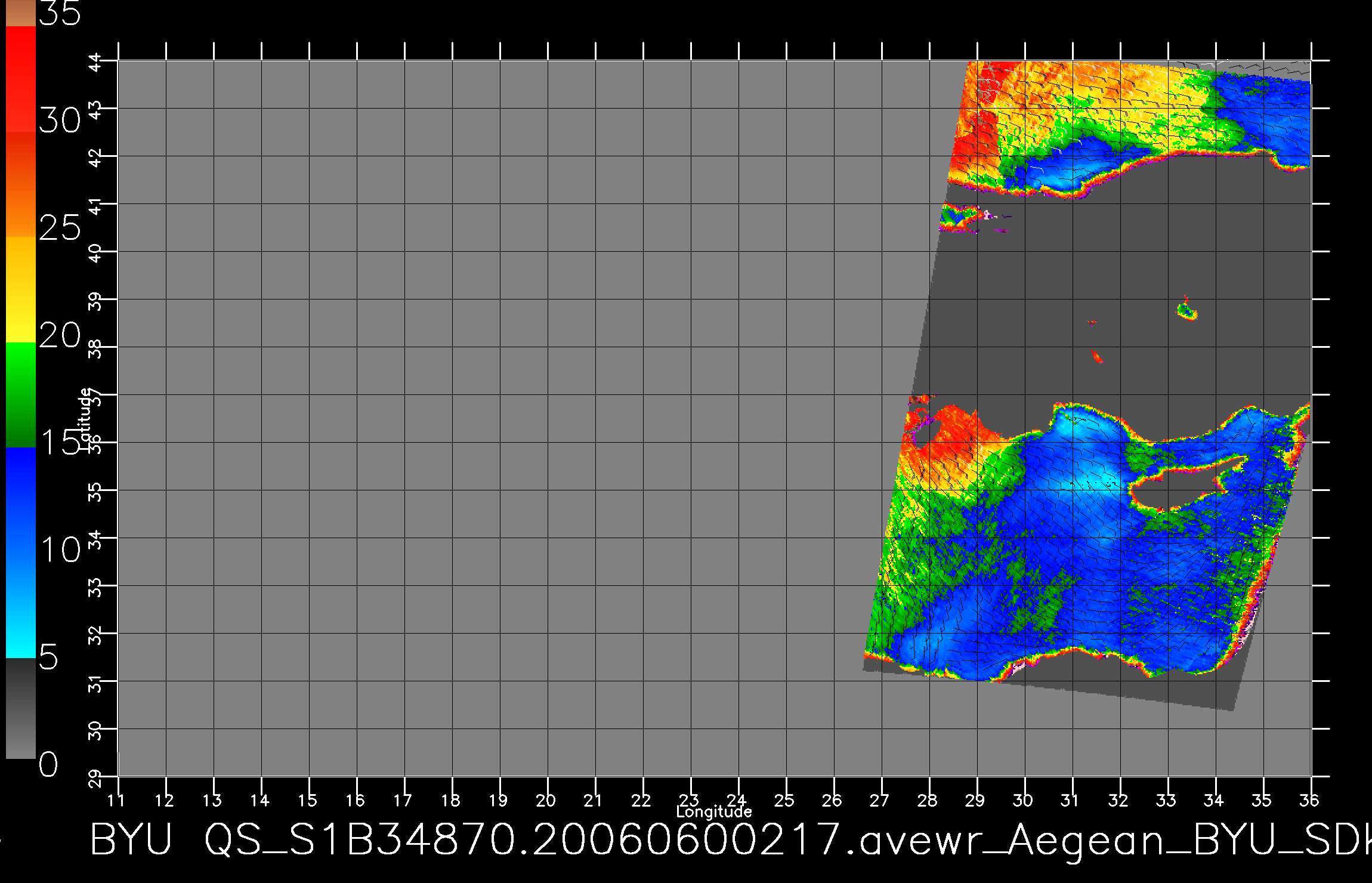Click longitude tick label 25
The width and height of the screenshot is (1372, 883).
click(784, 799)
